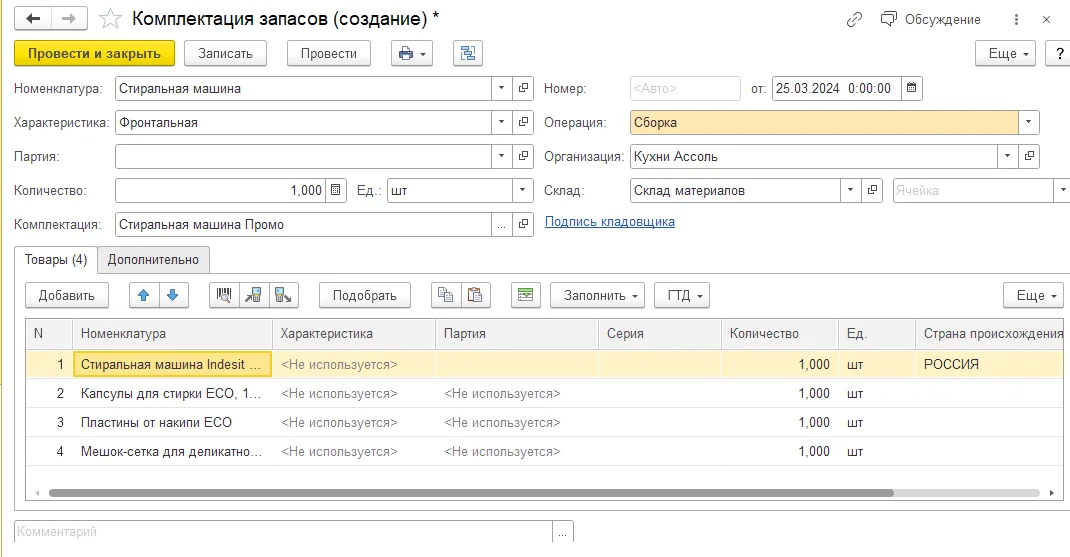Open selection dots for Комплектация field
This screenshot has height=557, width=1070.
click(x=502, y=225)
